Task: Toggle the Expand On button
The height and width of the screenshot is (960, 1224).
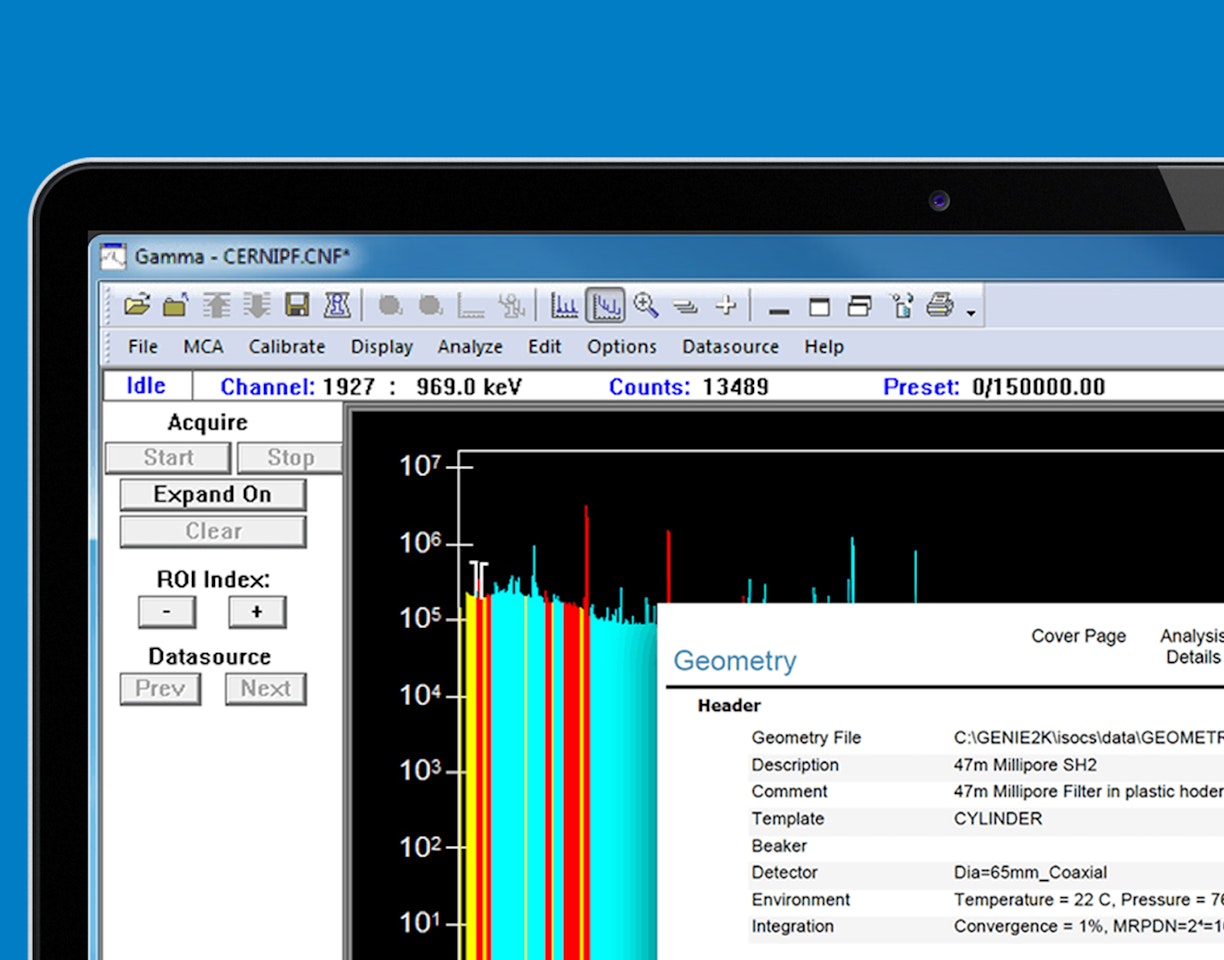Action: coord(212,495)
